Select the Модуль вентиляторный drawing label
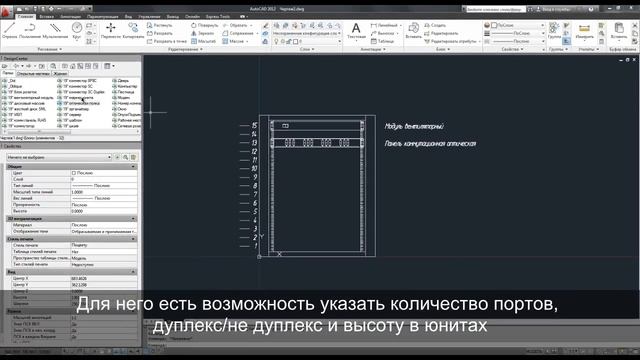This screenshot has width=640, height=360. (414, 127)
